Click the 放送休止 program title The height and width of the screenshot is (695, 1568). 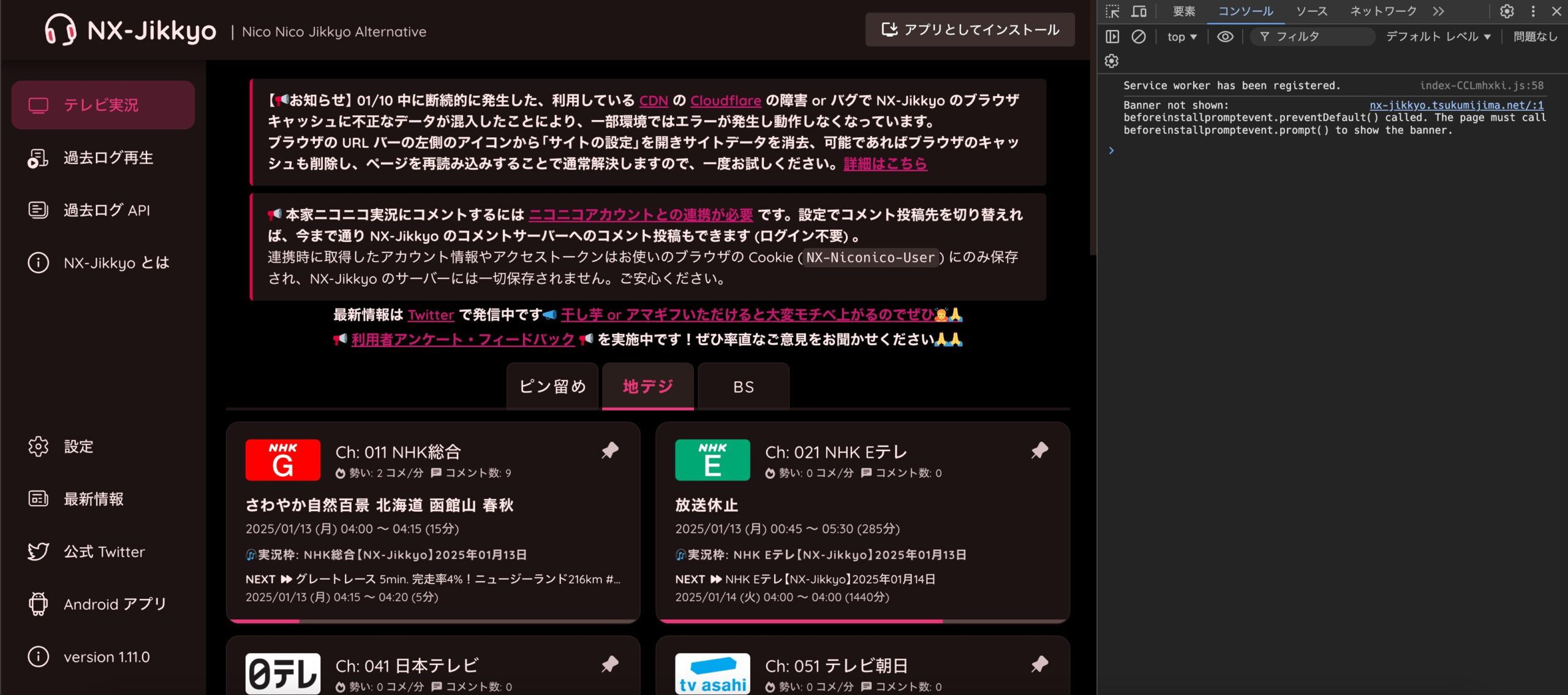point(707,505)
